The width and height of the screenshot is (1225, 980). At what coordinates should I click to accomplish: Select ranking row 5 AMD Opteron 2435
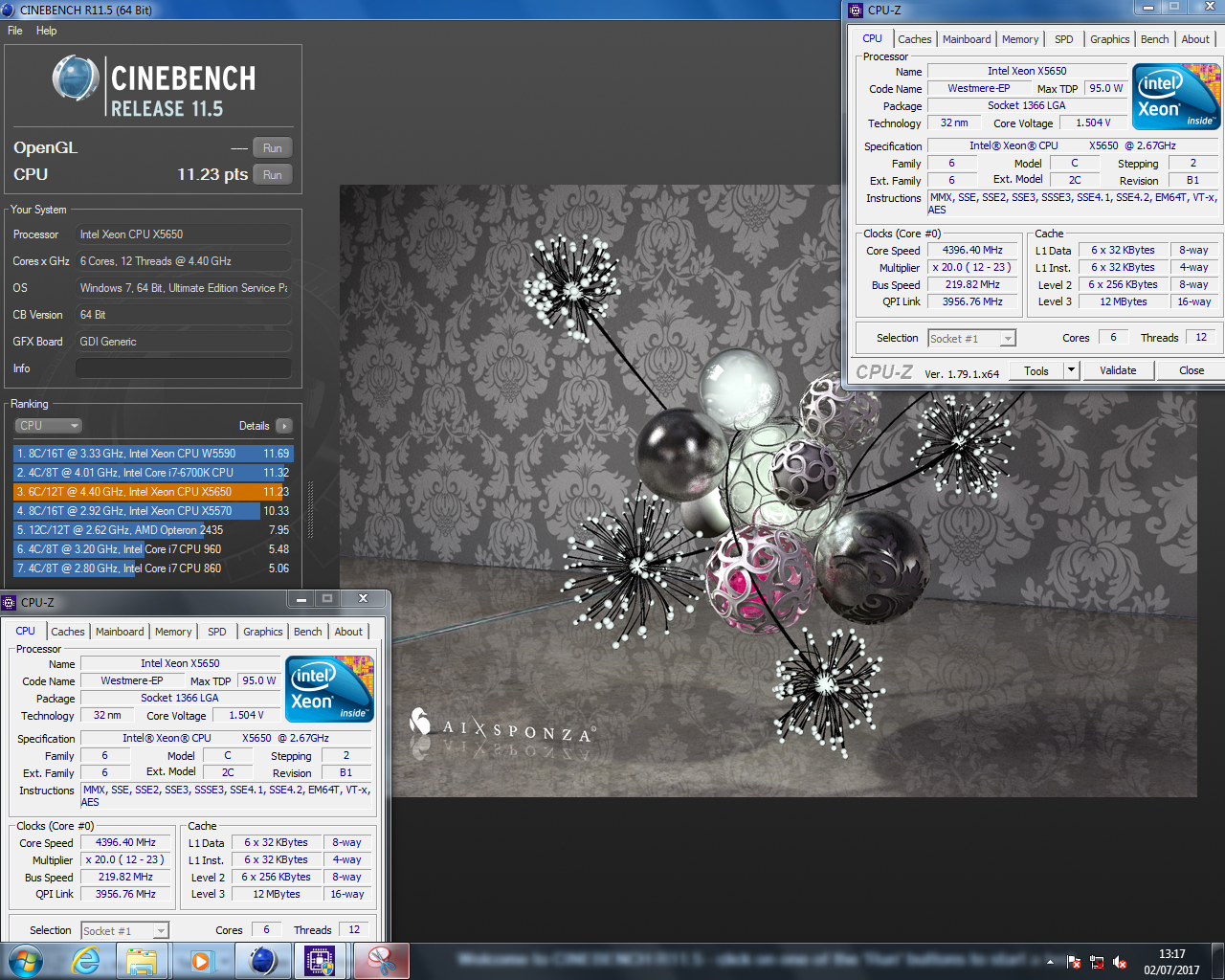pos(153,530)
